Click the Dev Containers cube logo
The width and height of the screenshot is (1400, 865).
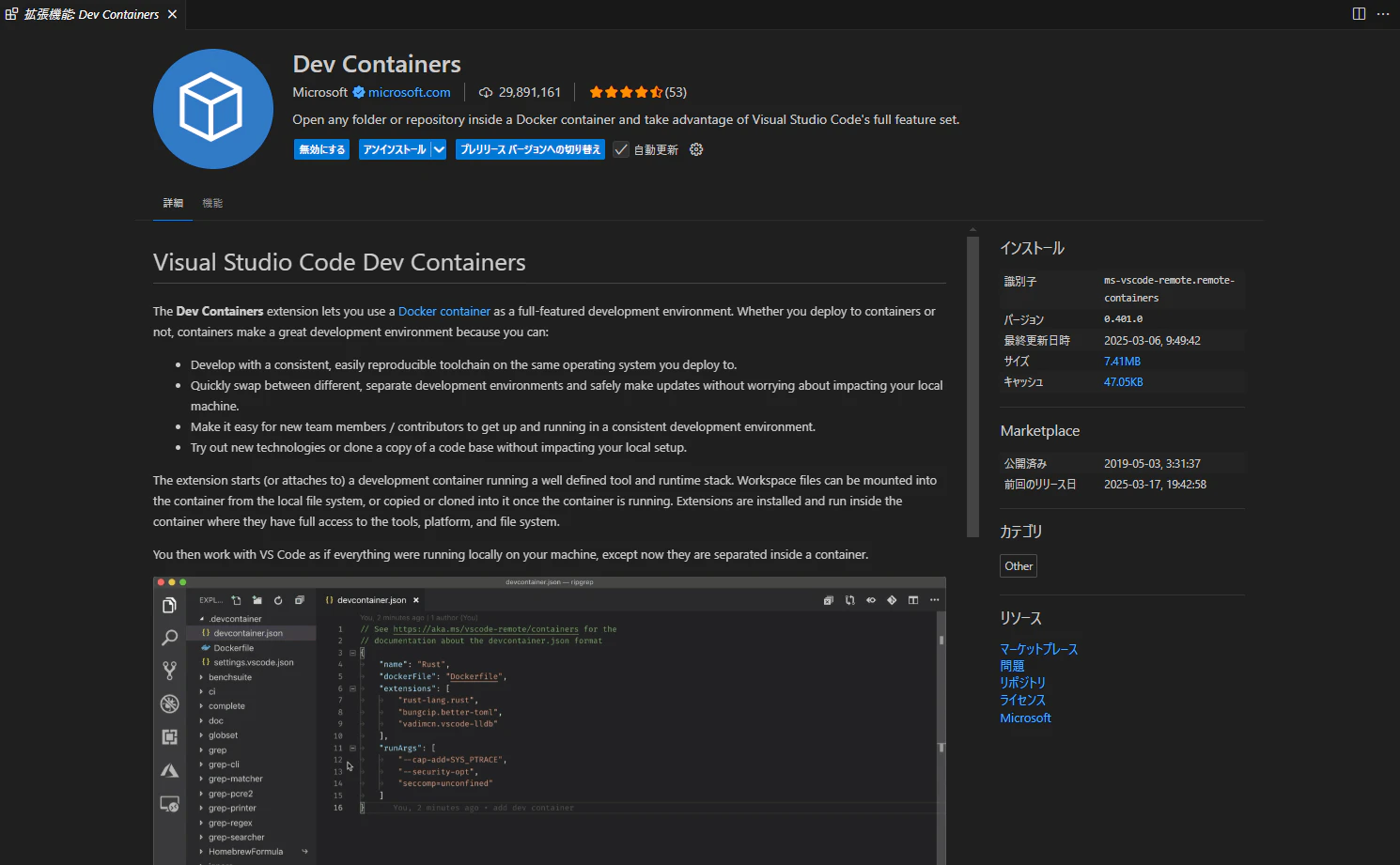tap(213, 109)
